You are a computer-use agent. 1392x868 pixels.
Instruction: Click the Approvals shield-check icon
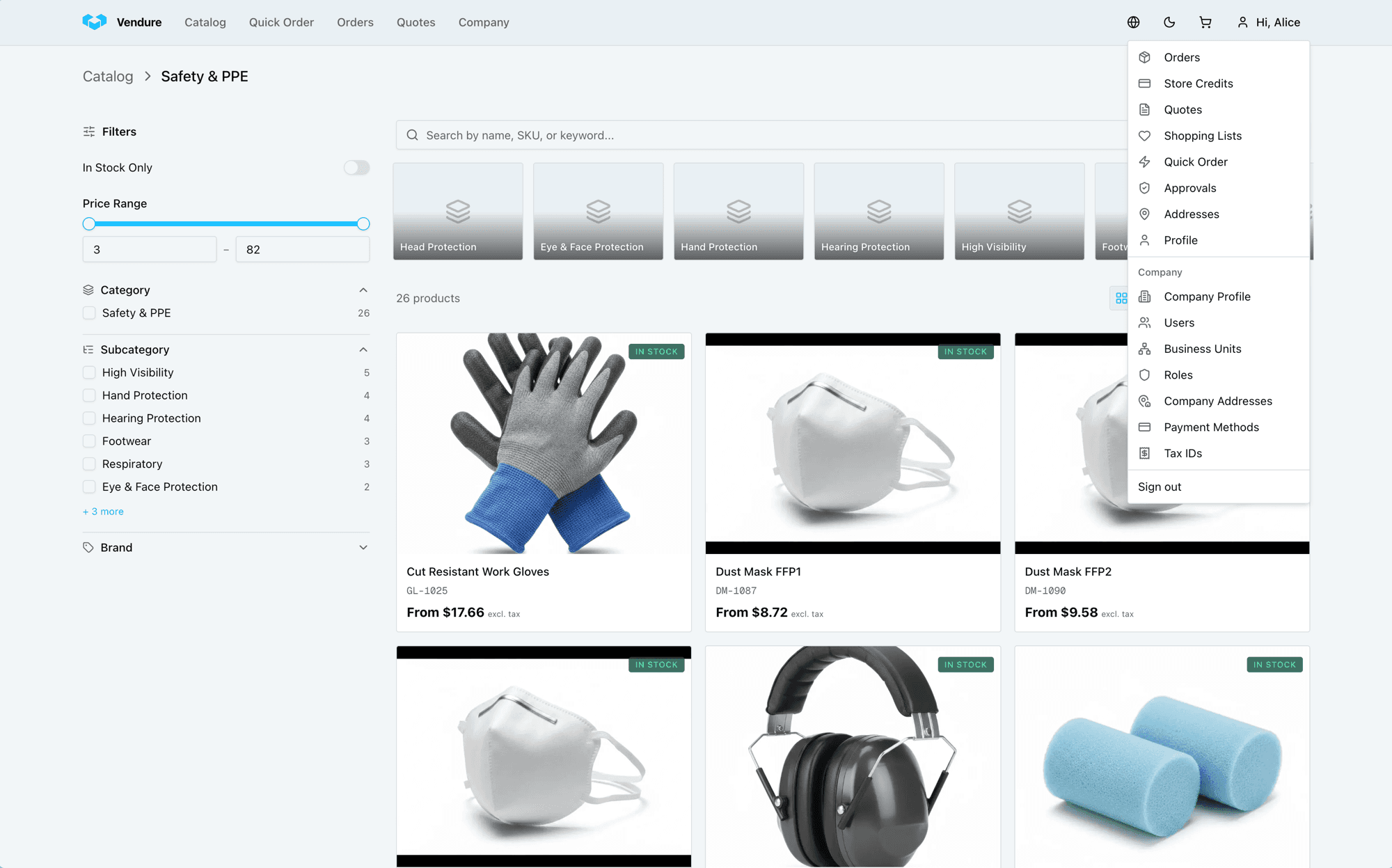1144,188
